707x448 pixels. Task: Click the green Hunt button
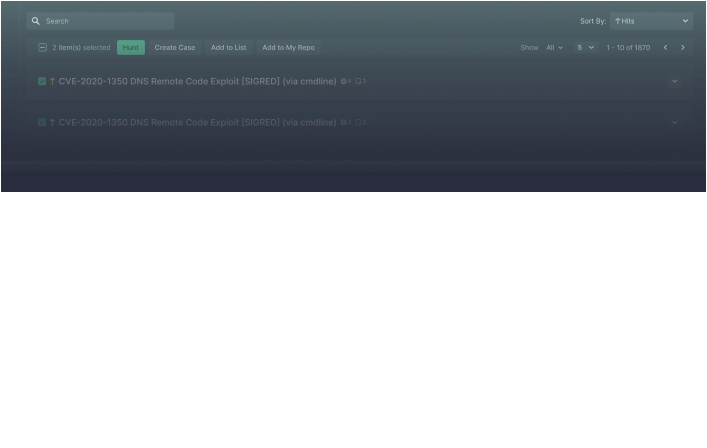131,48
